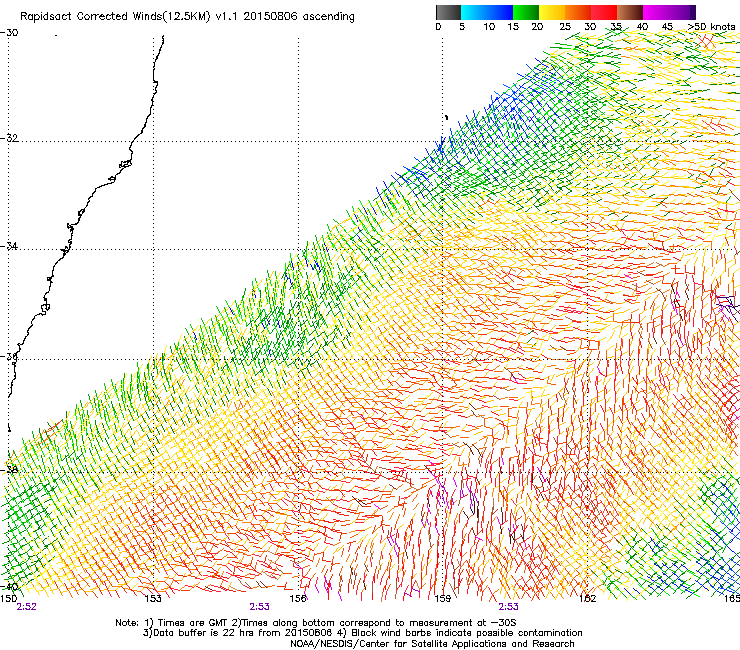Select the blue 10-15 knots legend color
Image resolution: width=740 pixels, height=650 pixels.
coord(500,12)
